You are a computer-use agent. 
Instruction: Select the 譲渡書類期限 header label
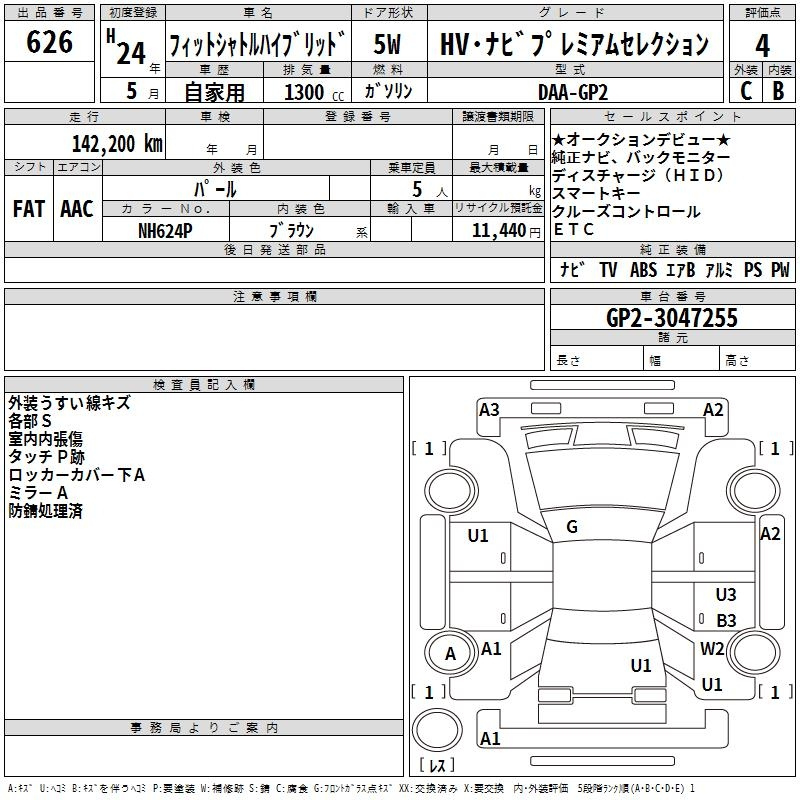[x=498, y=117]
